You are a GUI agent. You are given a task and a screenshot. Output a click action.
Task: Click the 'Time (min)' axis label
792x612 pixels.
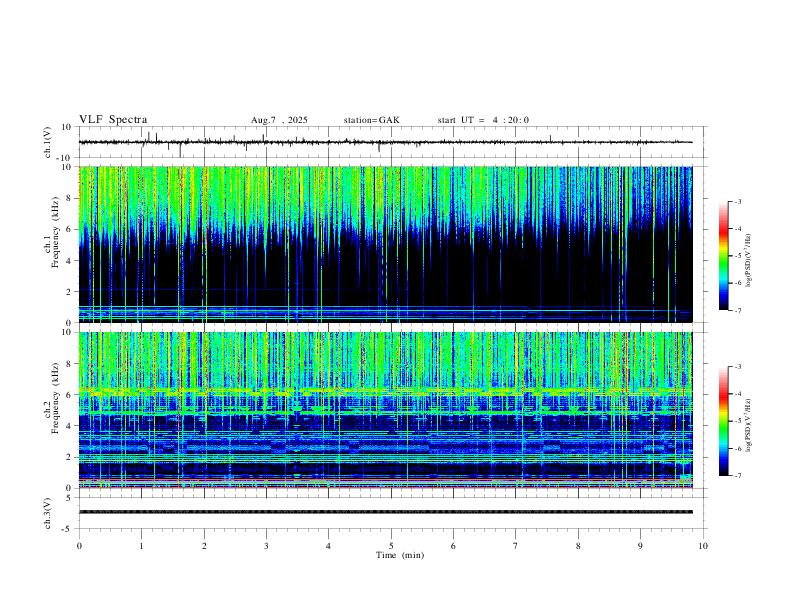point(400,555)
